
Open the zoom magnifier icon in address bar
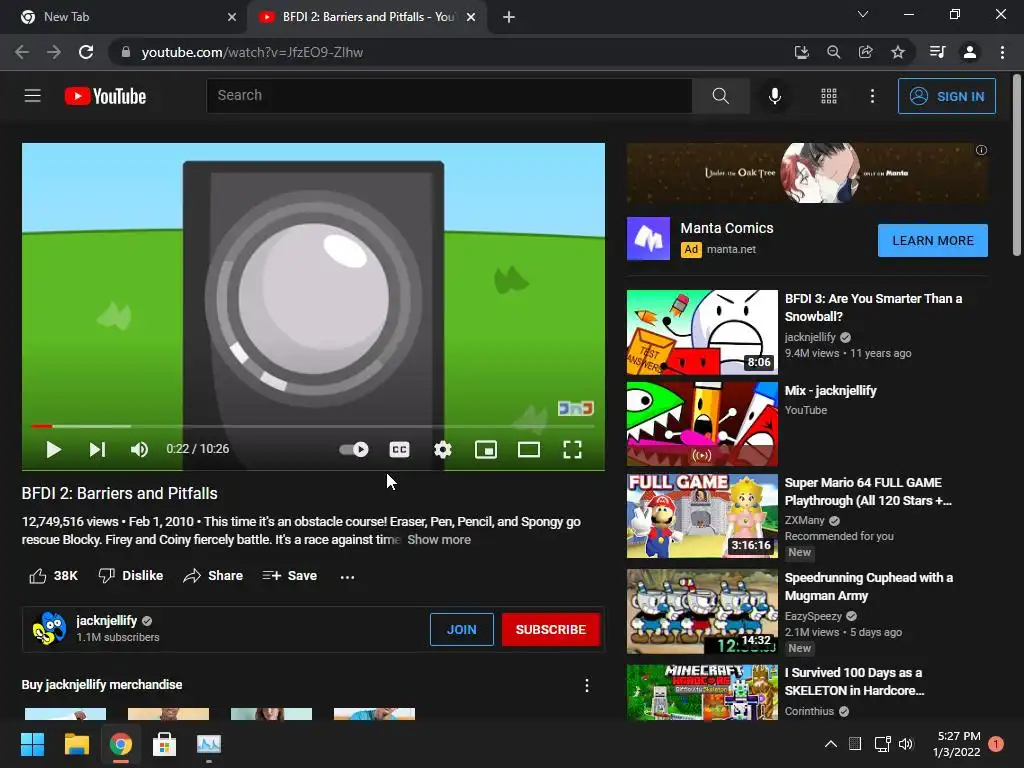click(x=833, y=52)
